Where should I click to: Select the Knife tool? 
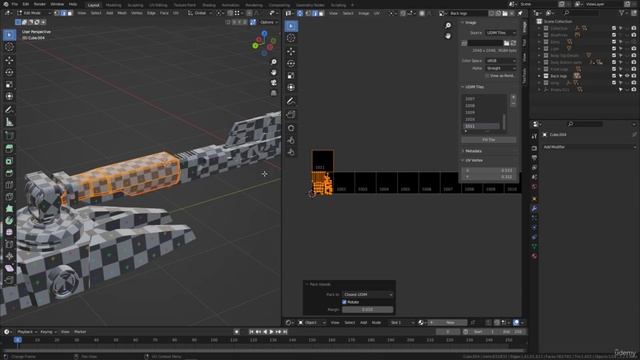9,197
